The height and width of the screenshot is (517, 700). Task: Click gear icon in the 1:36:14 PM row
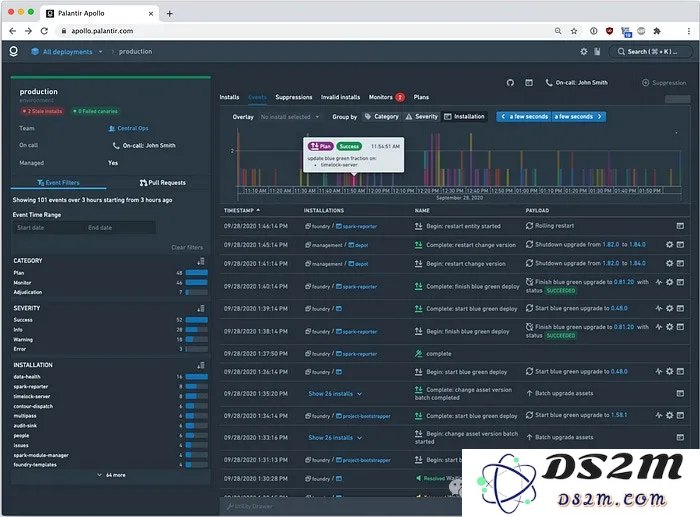pos(669,371)
